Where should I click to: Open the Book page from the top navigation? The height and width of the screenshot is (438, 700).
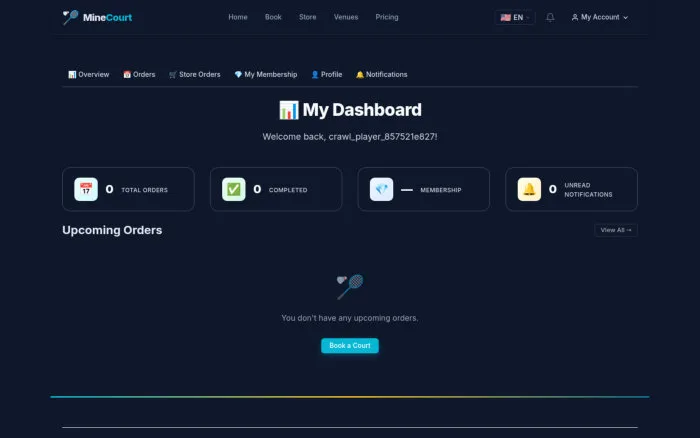point(273,17)
